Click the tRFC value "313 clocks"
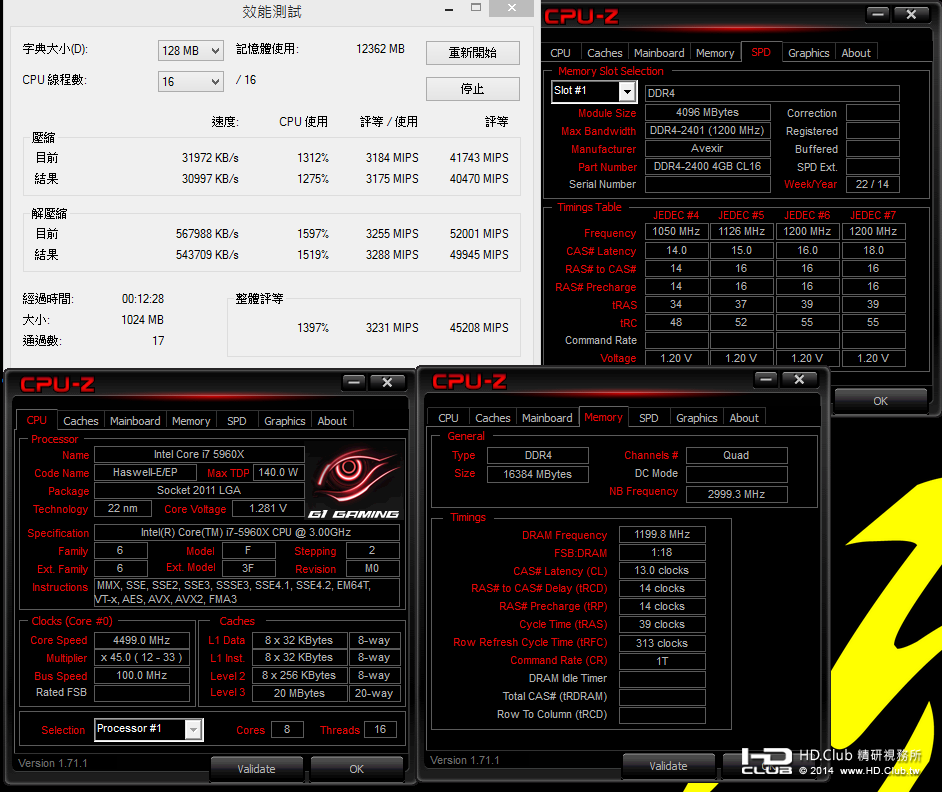Screen dimensions: 942x792 point(662,643)
